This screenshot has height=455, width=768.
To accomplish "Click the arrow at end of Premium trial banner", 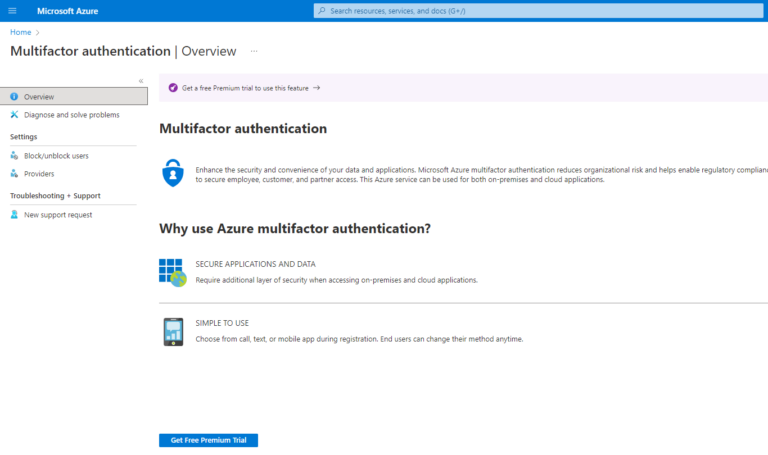I will point(317,88).
